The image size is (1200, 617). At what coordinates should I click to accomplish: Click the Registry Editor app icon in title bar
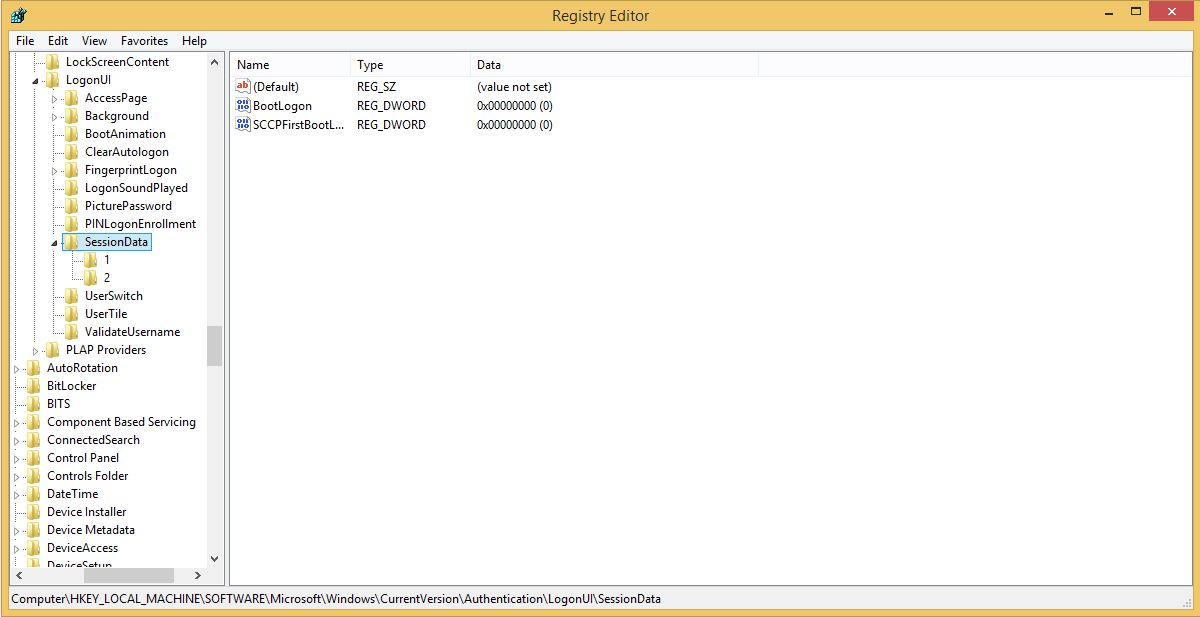click(18, 15)
